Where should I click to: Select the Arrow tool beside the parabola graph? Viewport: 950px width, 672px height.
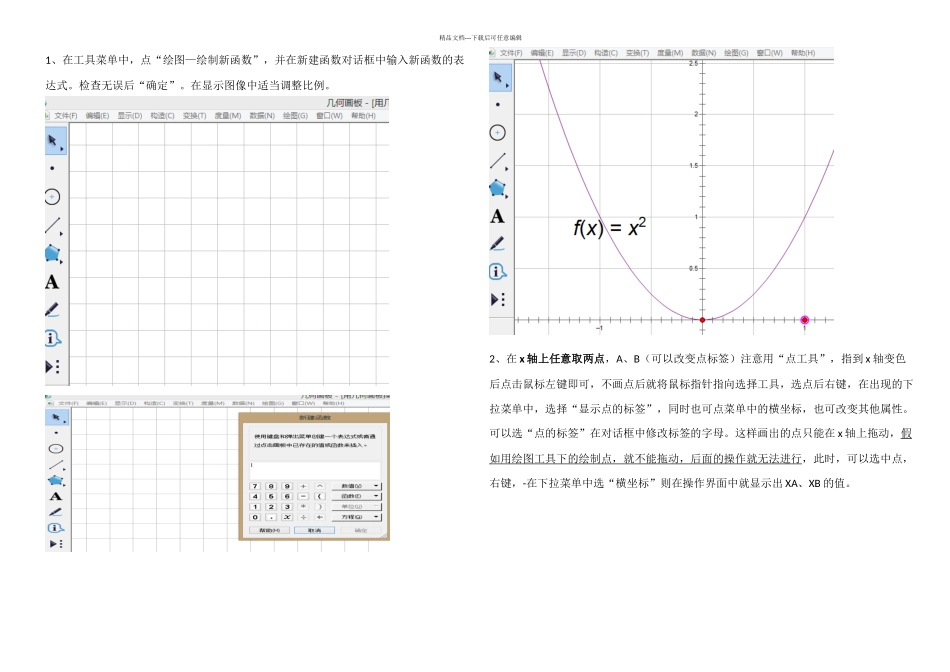click(x=499, y=77)
